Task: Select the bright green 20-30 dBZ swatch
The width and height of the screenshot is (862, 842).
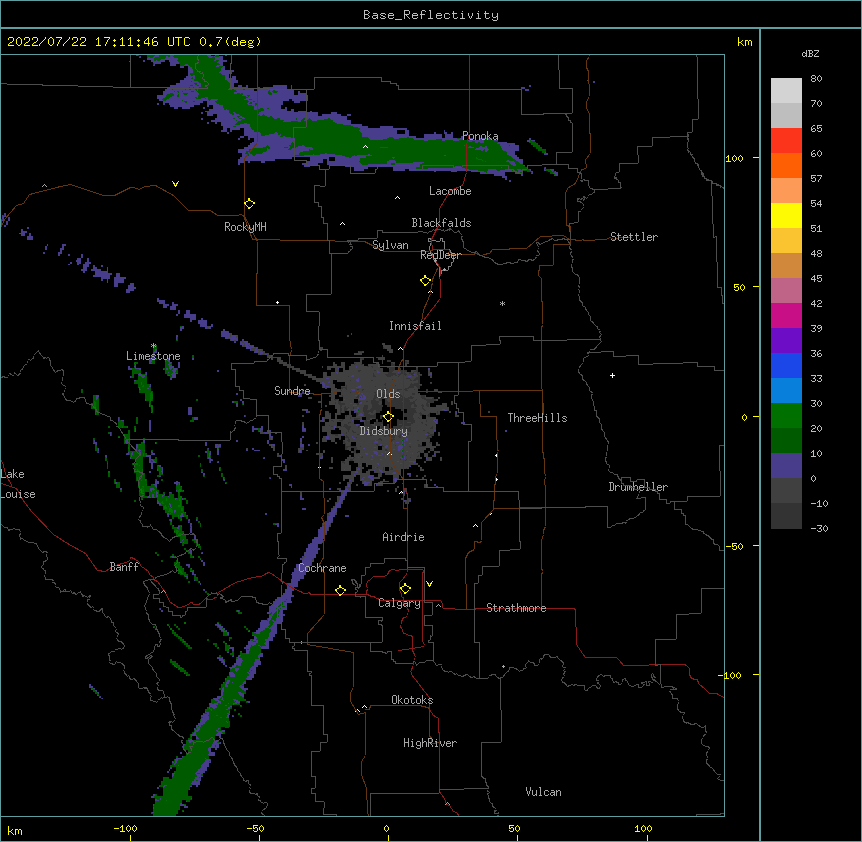Action: point(786,416)
